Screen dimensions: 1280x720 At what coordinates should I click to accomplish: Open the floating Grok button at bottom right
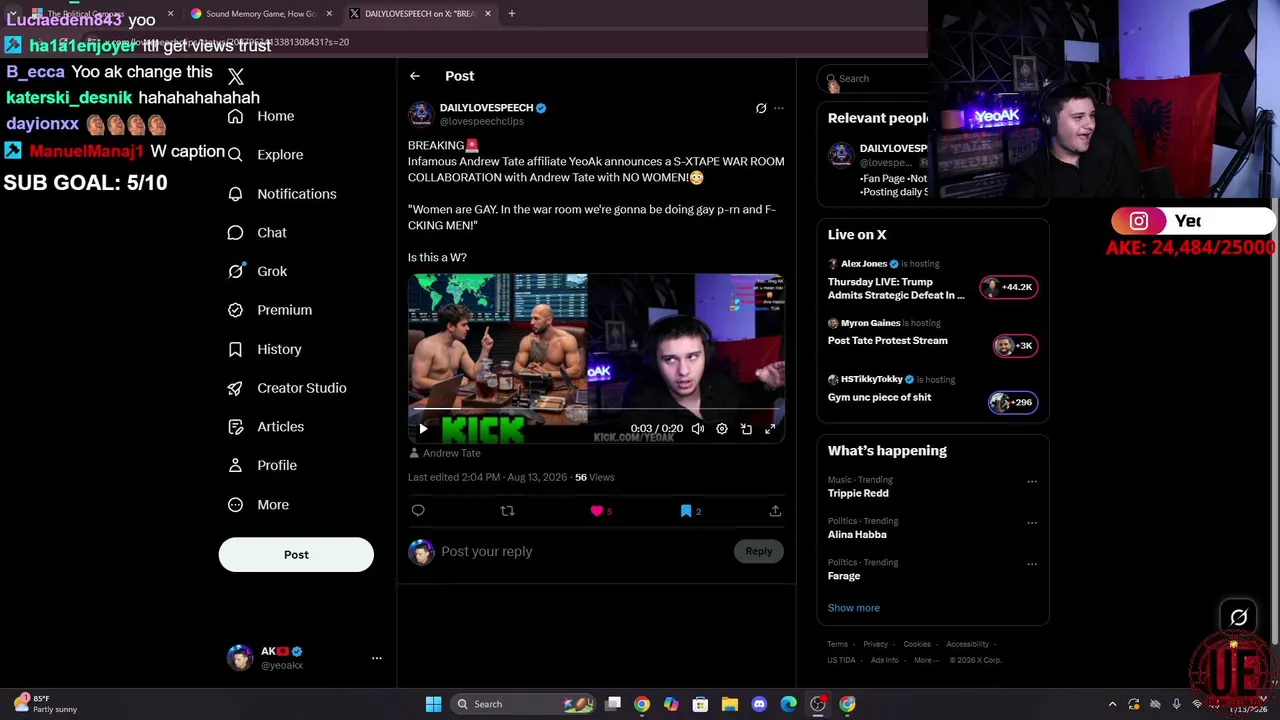click(1239, 618)
